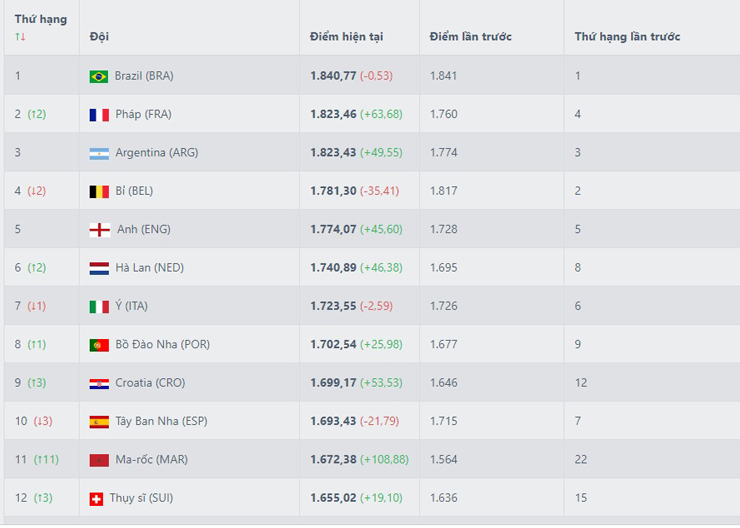Image resolution: width=740 pixels, height=528 pixels.
Task: Click the Đội column header
Action: pyautogui.click(x=99, y=37)
